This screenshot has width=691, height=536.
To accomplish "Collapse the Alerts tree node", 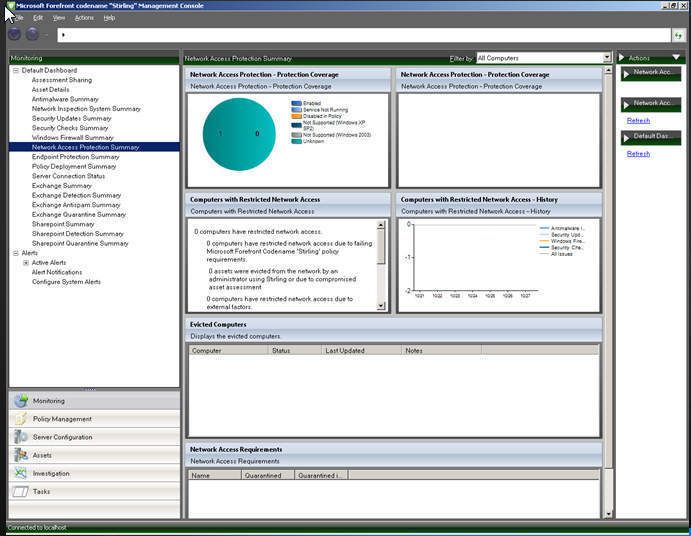I will click(16, 253).
